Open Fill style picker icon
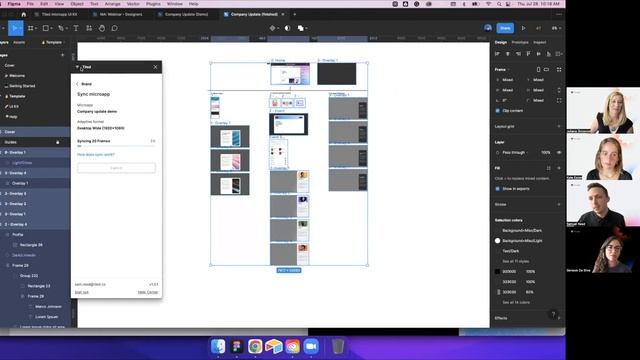Viewport: 640px width, 360px height. pos(549,168)
